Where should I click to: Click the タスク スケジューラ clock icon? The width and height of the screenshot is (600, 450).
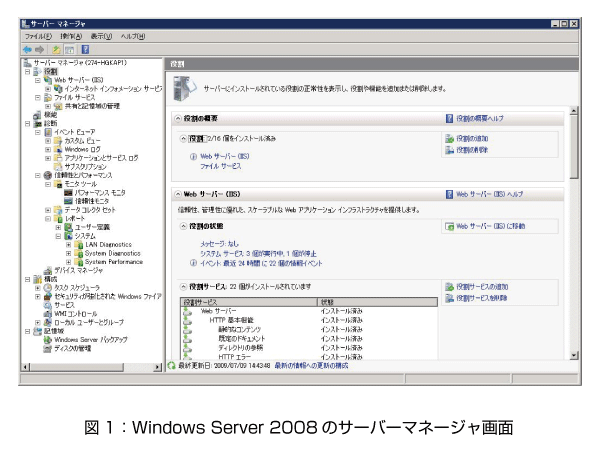click(x=48, y=288)
